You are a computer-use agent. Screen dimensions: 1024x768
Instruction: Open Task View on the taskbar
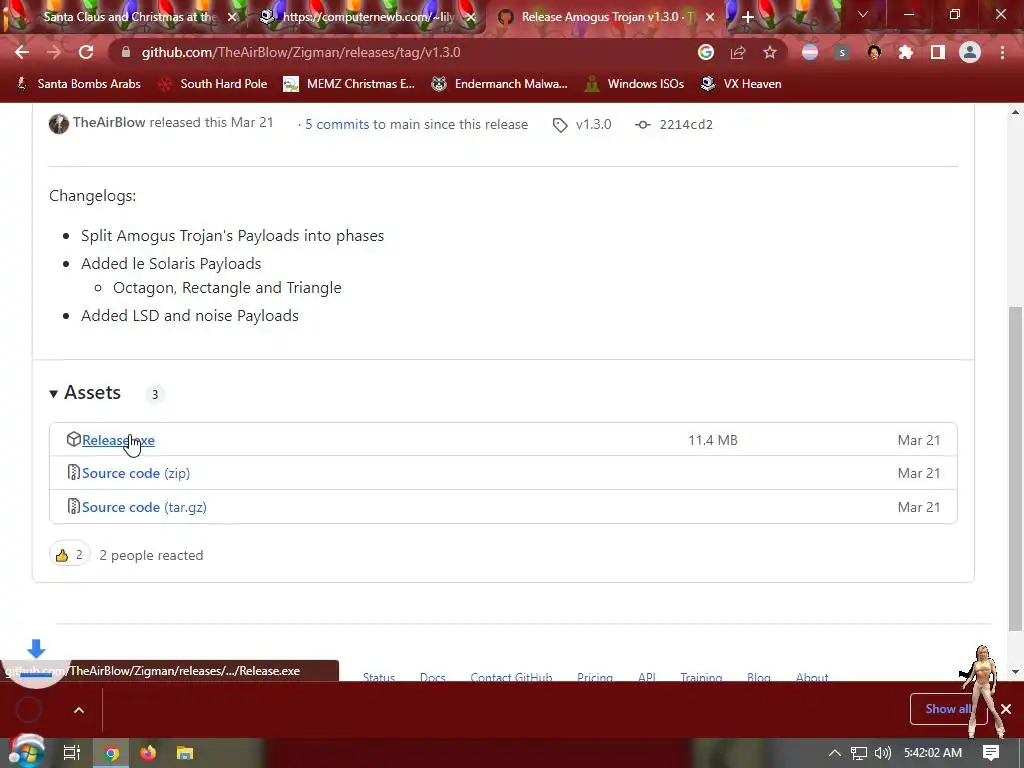pyautogui.click(x=71, y=753)
